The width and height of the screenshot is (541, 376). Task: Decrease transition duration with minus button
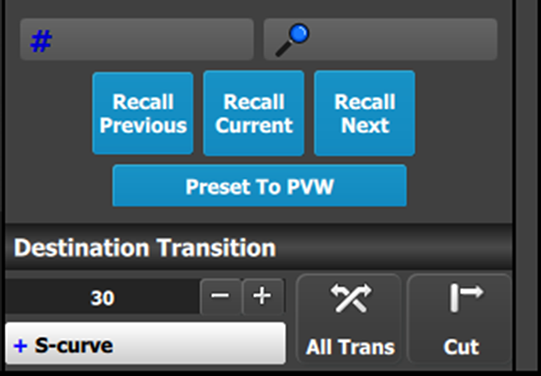pos(221,297)
